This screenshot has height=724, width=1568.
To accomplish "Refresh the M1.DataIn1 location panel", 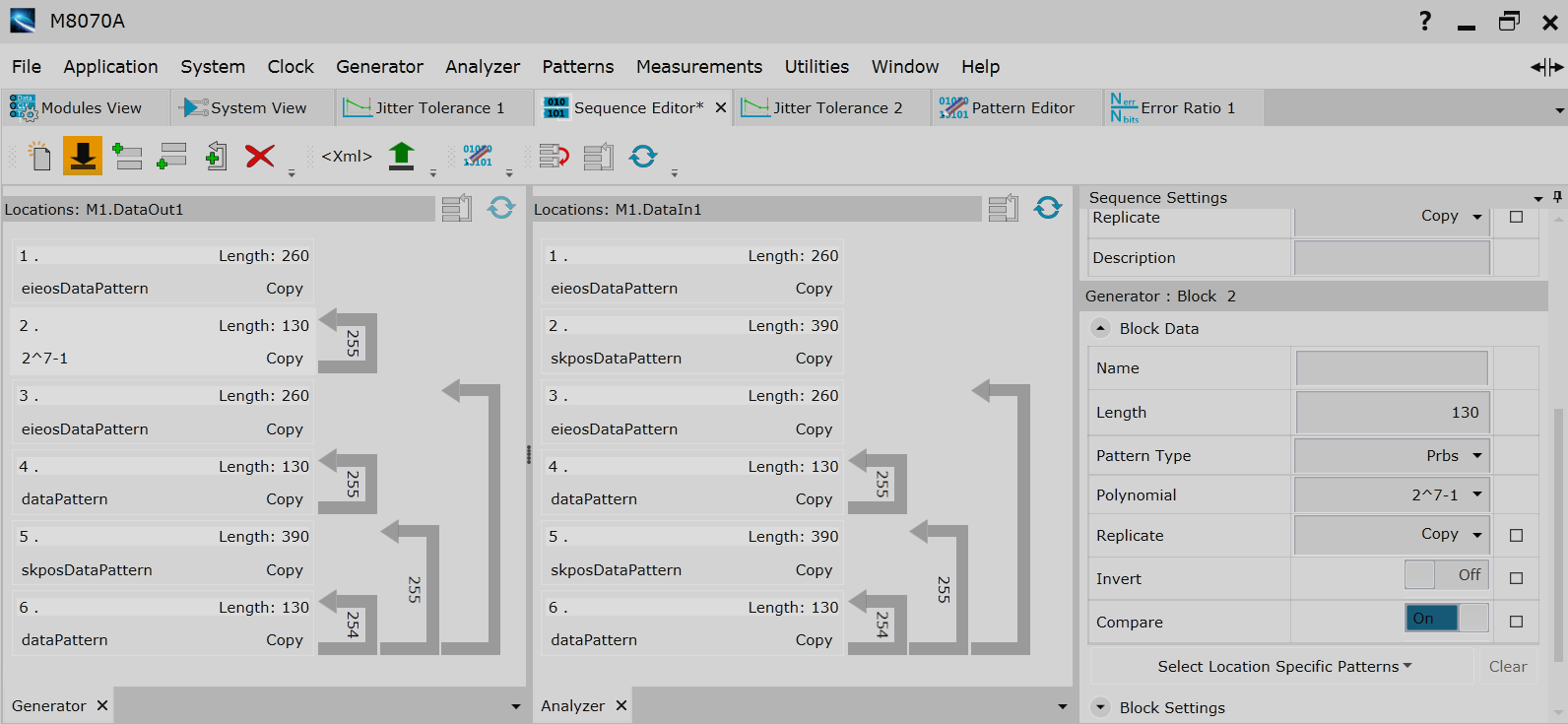I will tap(1048, 208).
